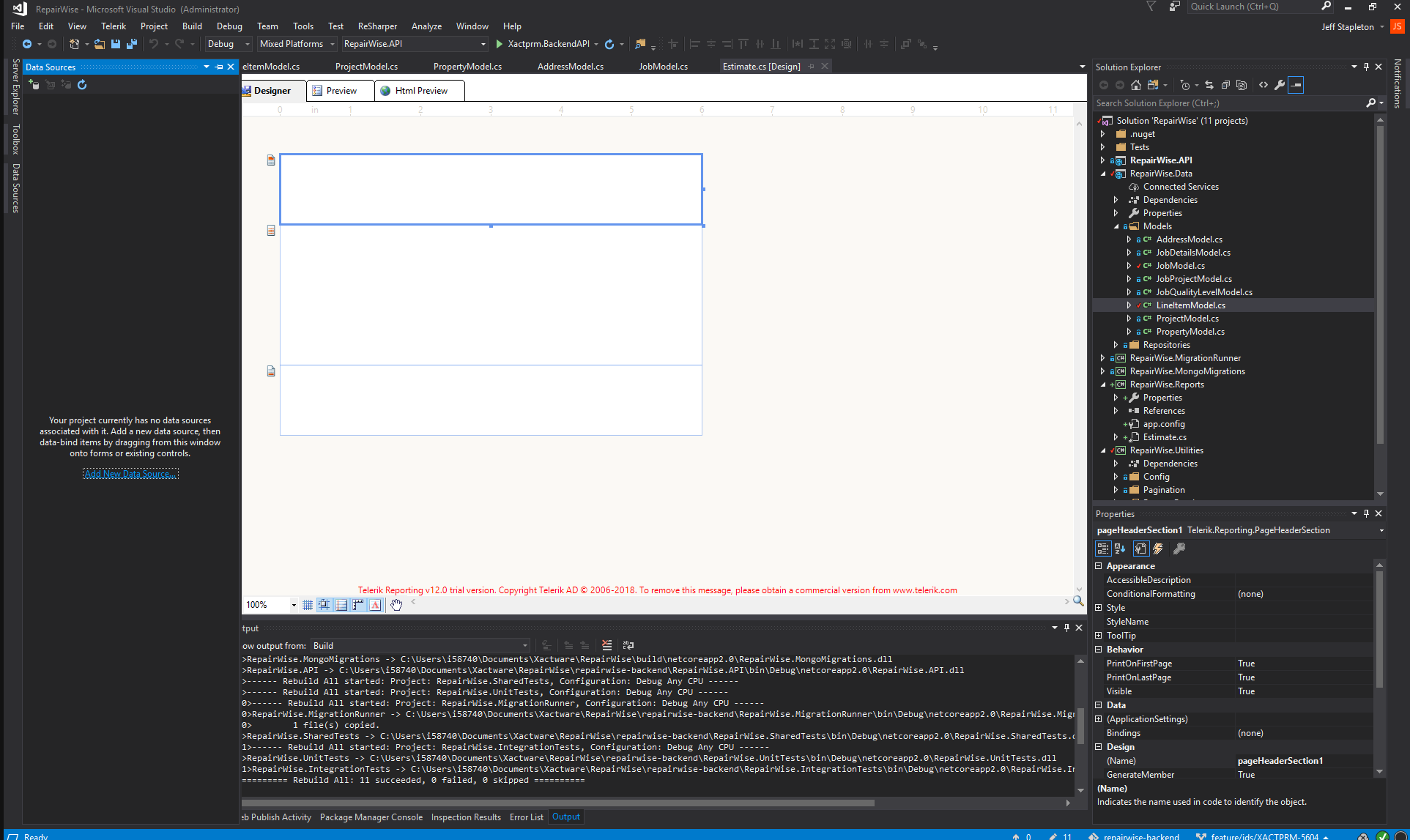This screenshot has height=840, width=1410.
Task: Click the Alphabetical sort icon in Properties
Action: pos(1120,549)
